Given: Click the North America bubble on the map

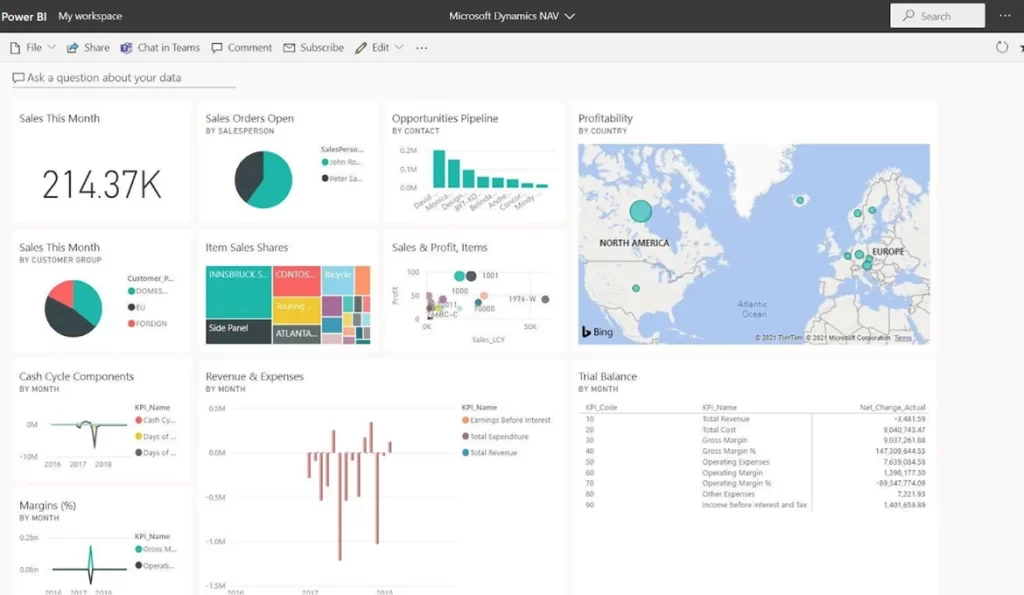Looking at the screenshot, I should (x=640, y=211).
